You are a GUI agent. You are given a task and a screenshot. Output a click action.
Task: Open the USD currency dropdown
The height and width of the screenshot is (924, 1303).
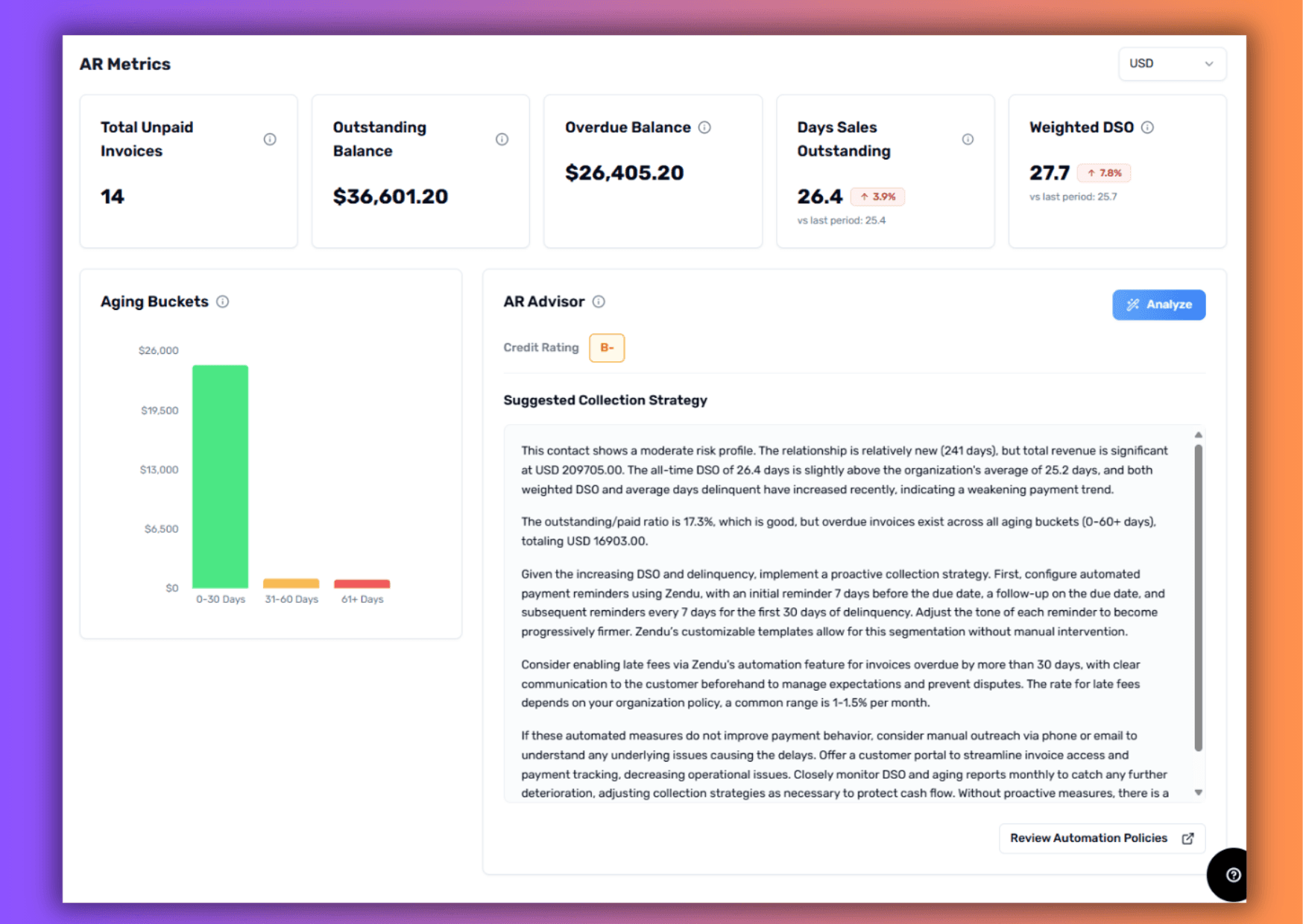(x=1171, y=64)
